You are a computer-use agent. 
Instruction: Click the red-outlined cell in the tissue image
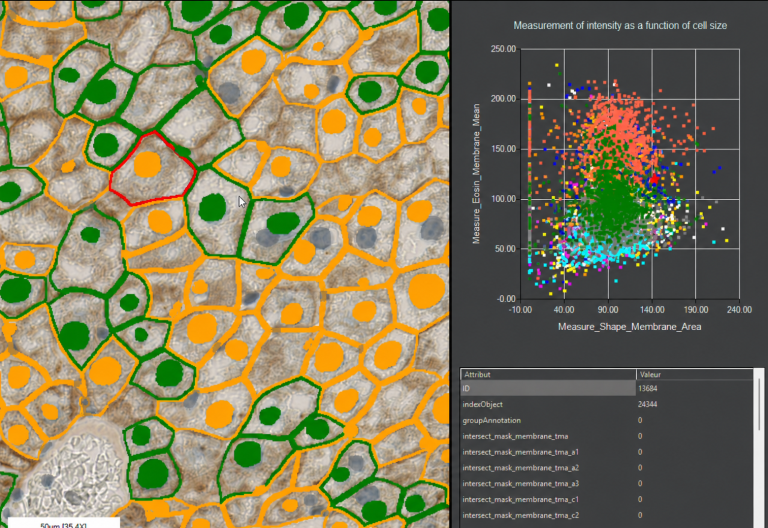pos(153,169)
